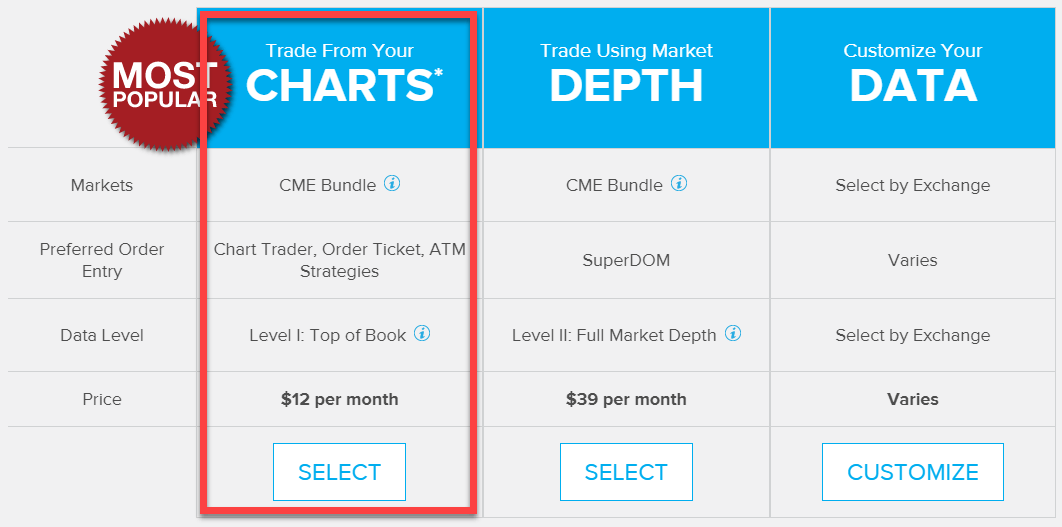Open info icon next to Level I: Top of Book
The image size is (1062, 527).
[422, 333]
